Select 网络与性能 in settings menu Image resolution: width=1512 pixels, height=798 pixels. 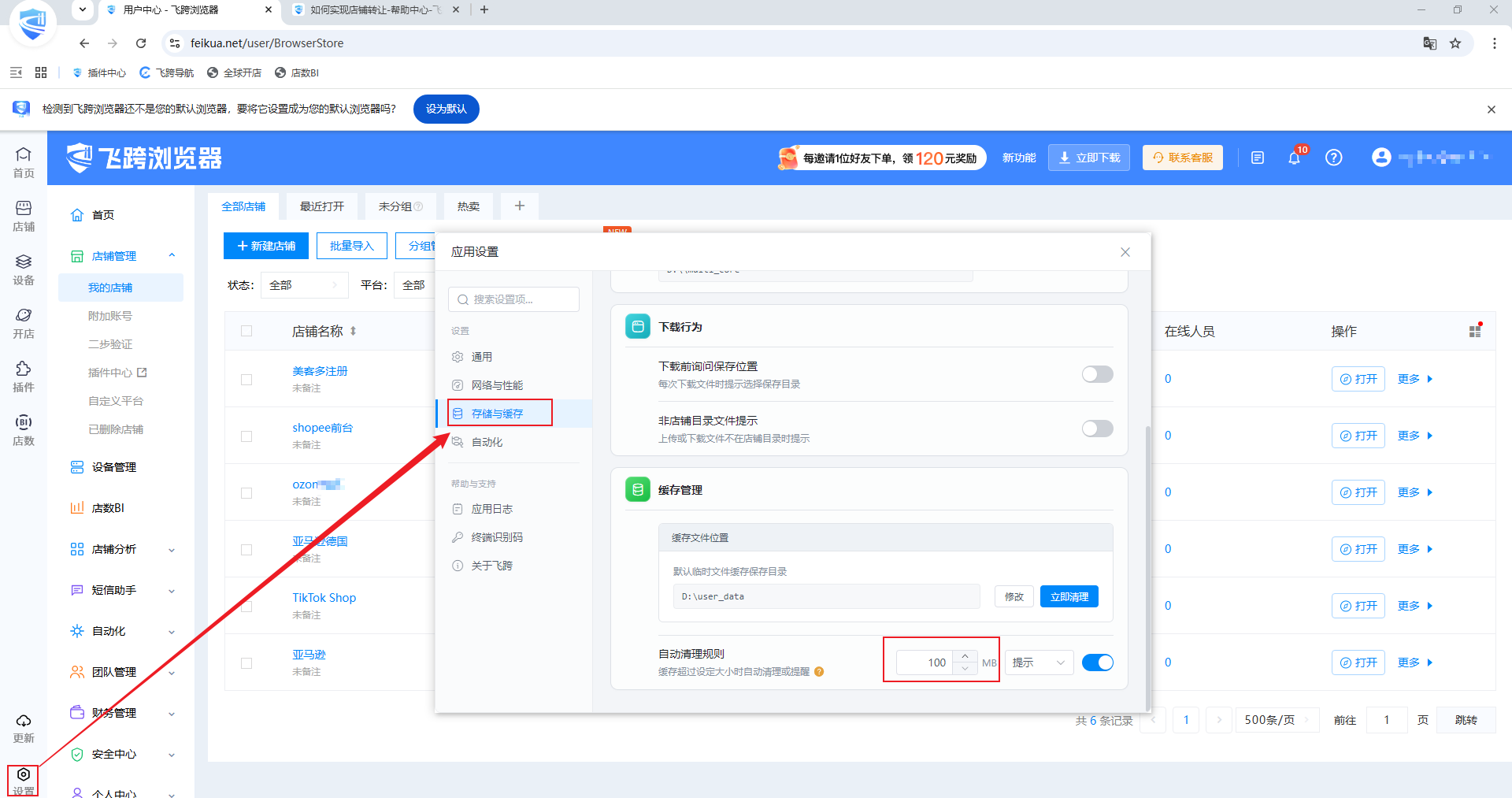[497, 385]
